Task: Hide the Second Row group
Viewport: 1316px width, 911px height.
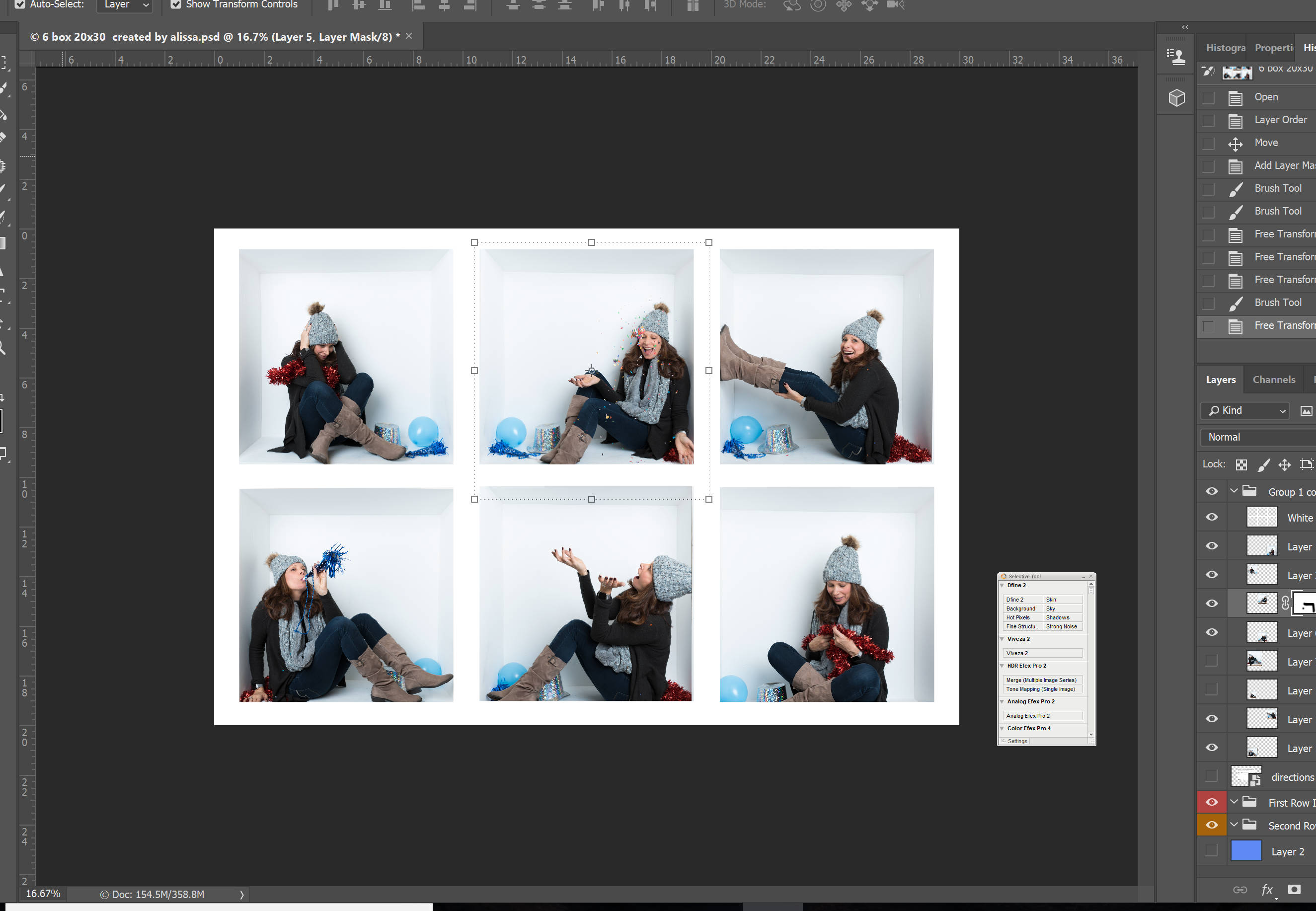Action: coord(1212,825)
